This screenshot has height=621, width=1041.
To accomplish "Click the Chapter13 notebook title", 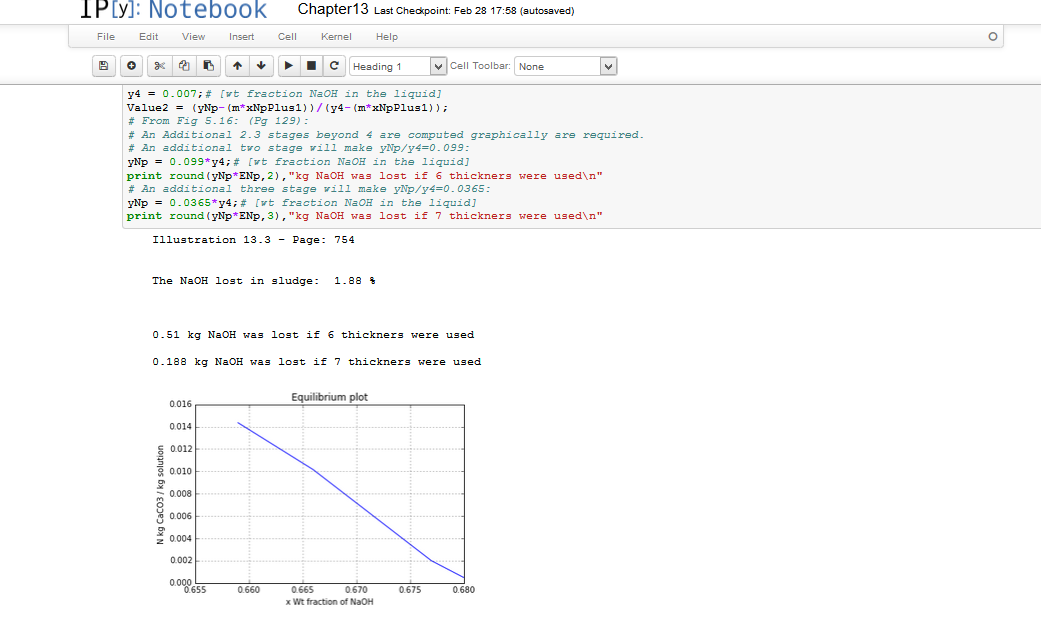I will [333, 10].
